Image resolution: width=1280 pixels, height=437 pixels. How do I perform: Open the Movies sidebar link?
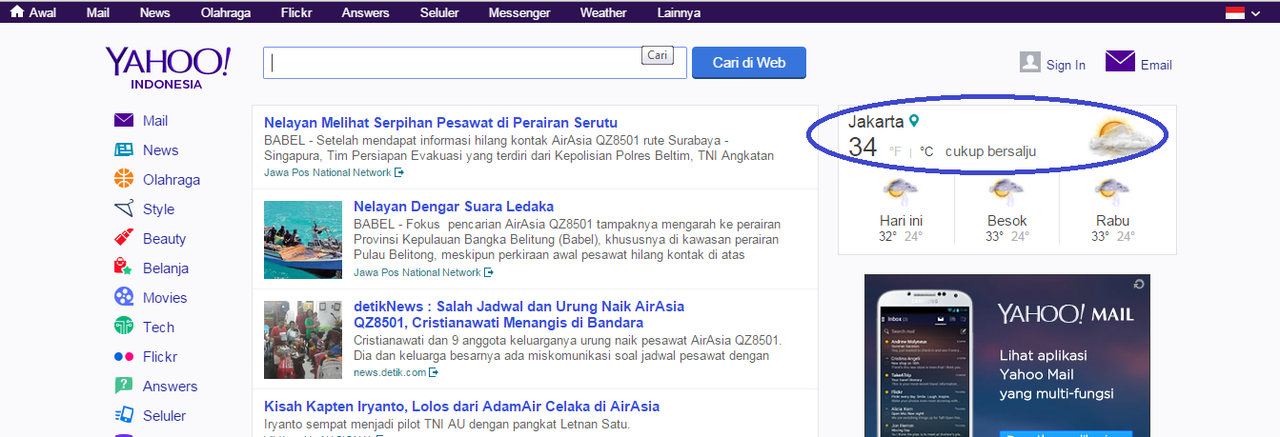pos(165,297)
